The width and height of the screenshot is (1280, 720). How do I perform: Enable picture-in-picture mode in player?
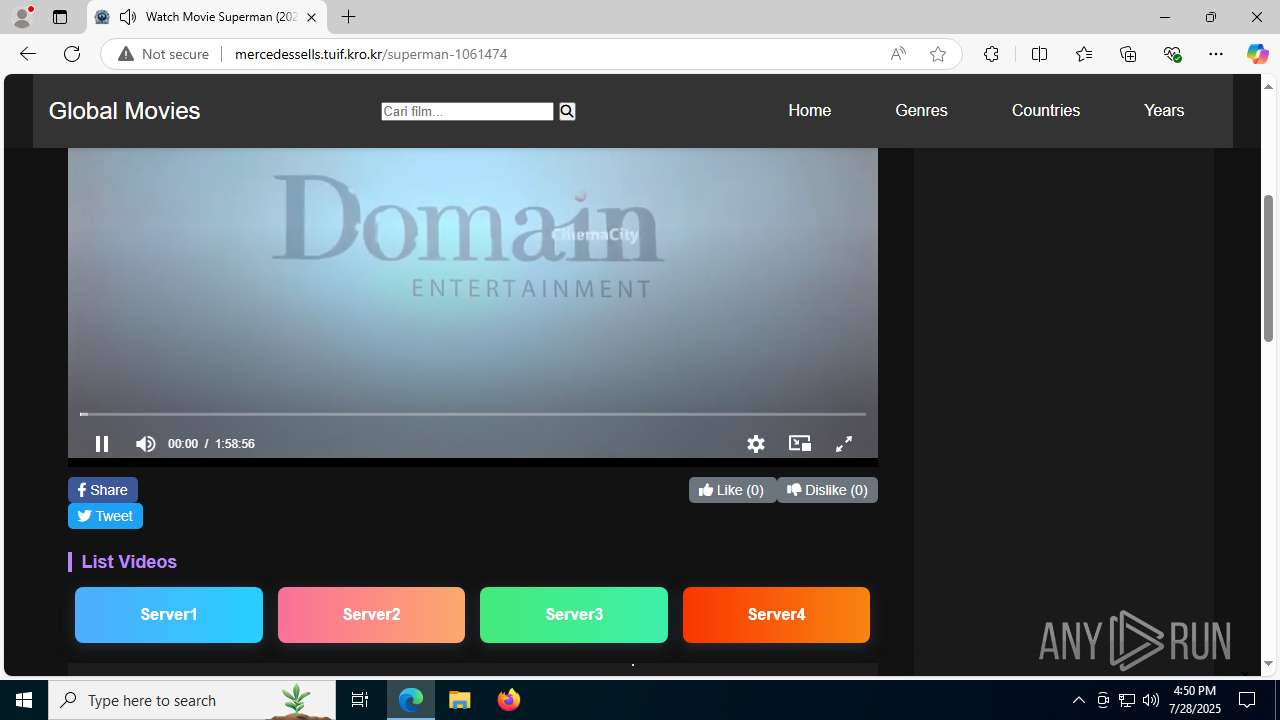click(800, 443)
